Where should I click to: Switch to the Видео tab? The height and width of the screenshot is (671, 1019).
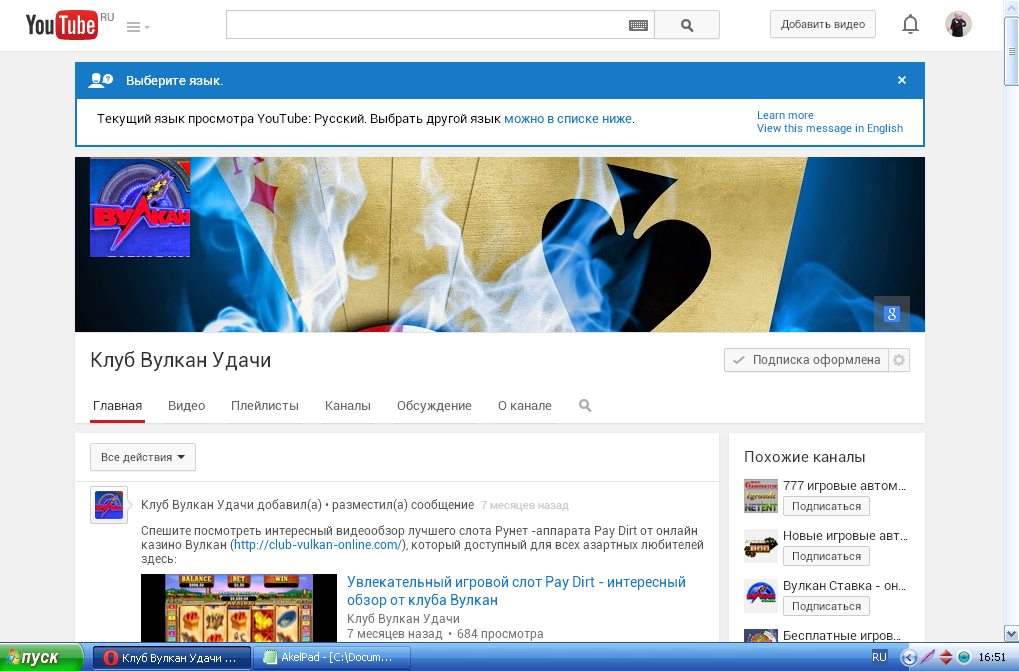[x=187, y=406]
